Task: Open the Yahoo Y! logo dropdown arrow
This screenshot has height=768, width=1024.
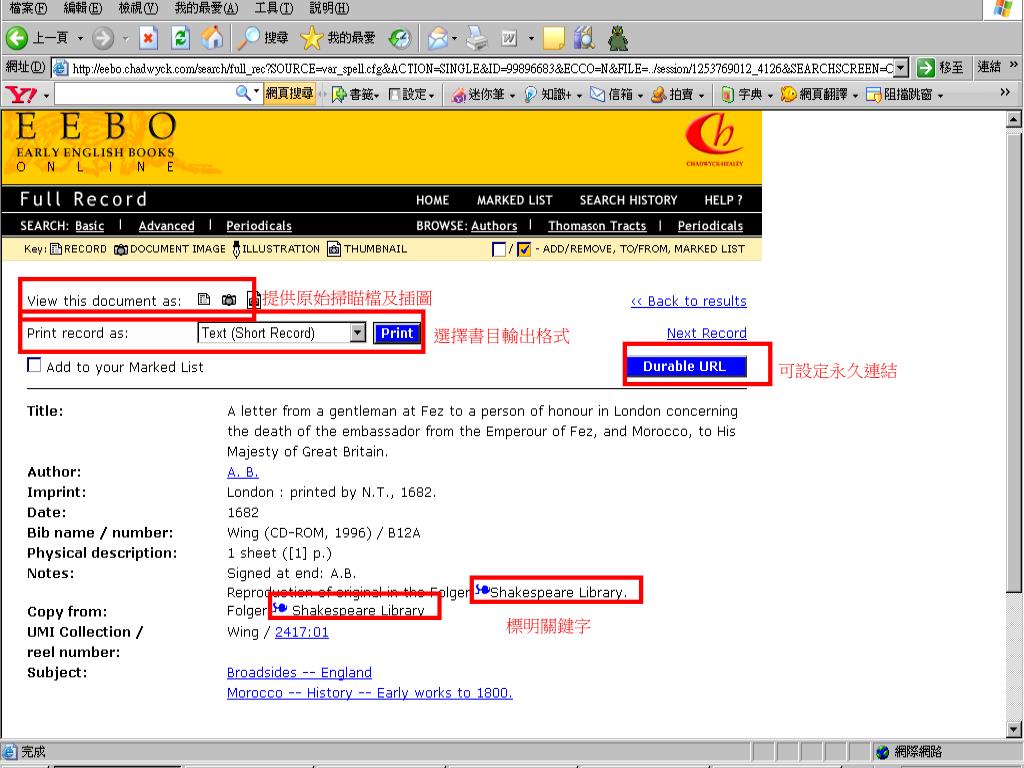Action: pos(46,95)
